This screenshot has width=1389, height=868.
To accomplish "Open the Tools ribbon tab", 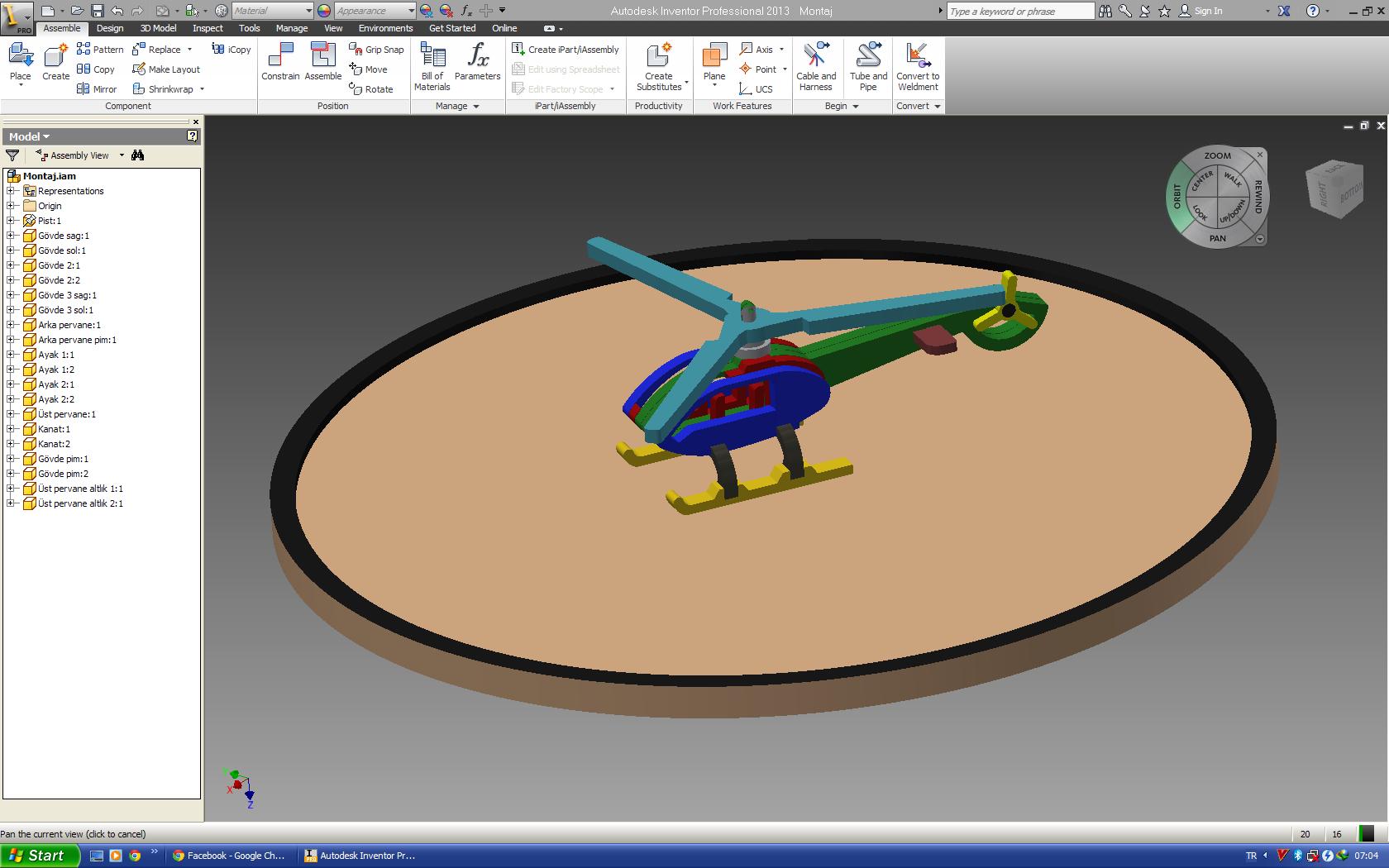I will click(249, 28).
